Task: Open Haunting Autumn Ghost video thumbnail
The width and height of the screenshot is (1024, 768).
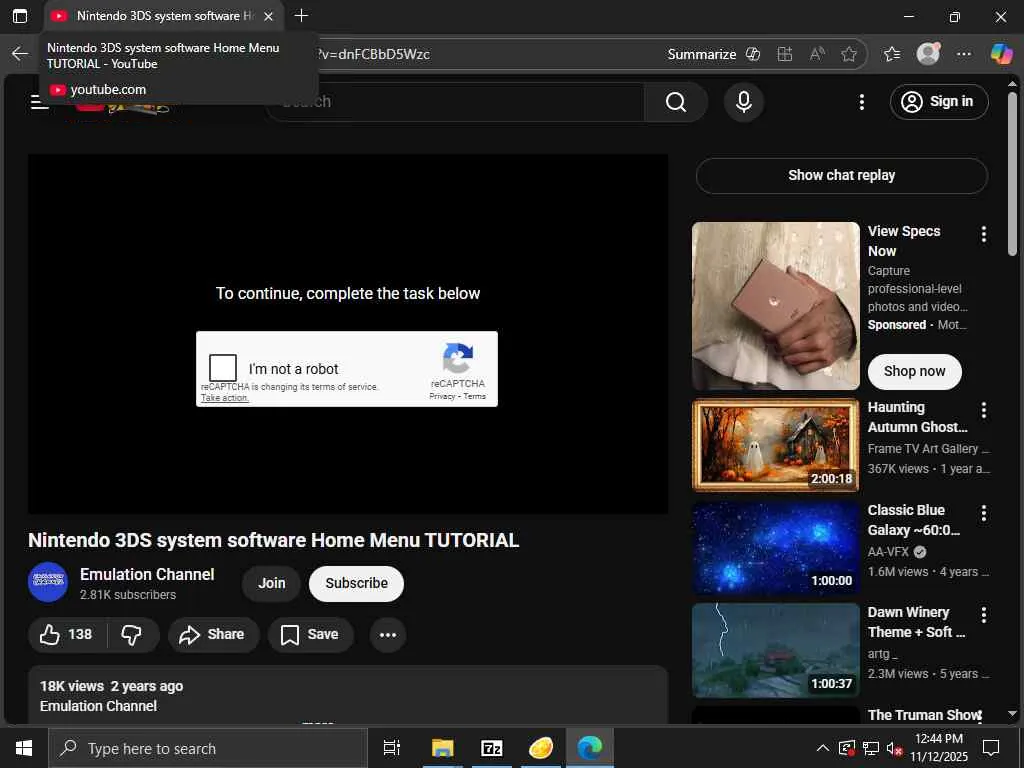Action: tap(776, 445)
